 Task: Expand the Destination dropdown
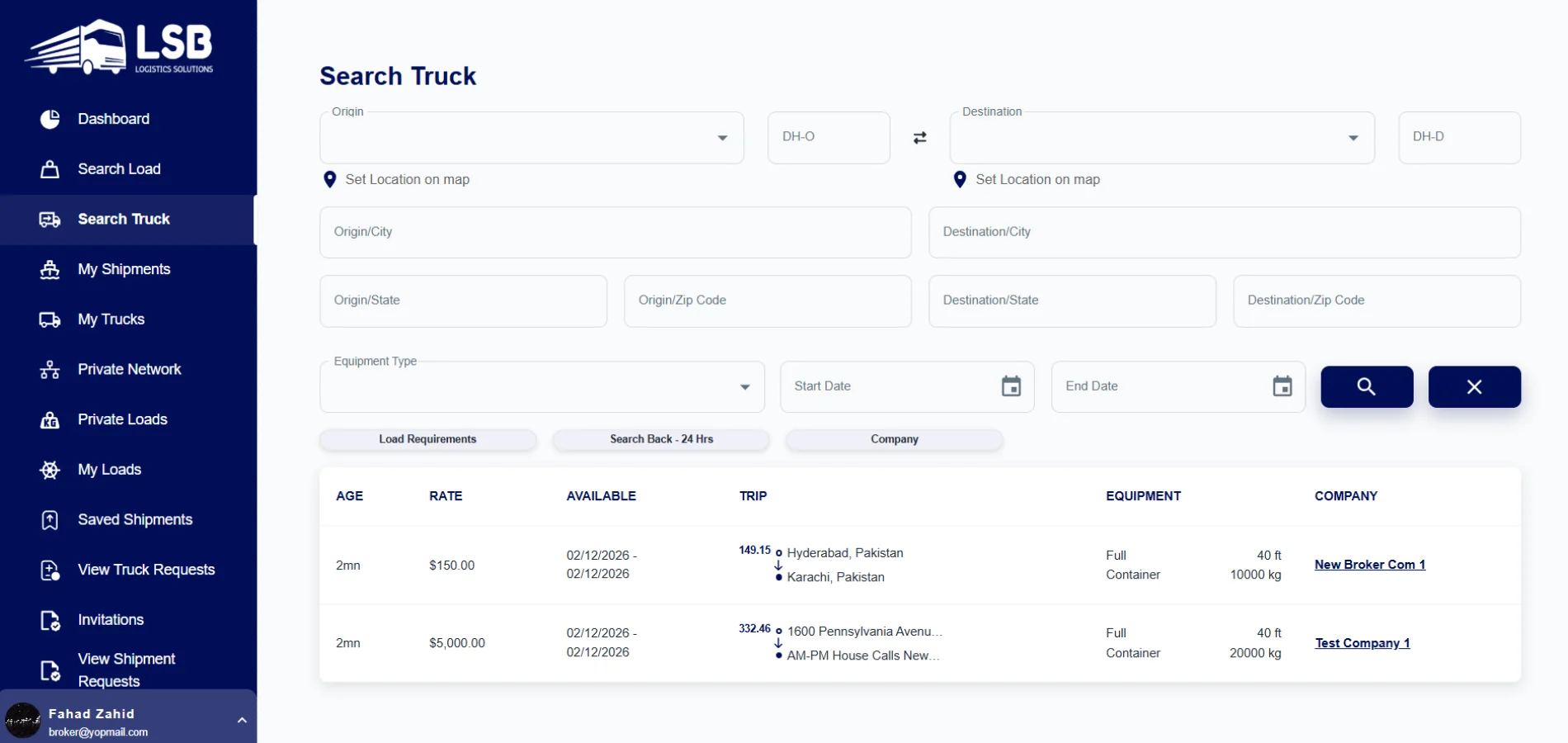coord(1353,138)
